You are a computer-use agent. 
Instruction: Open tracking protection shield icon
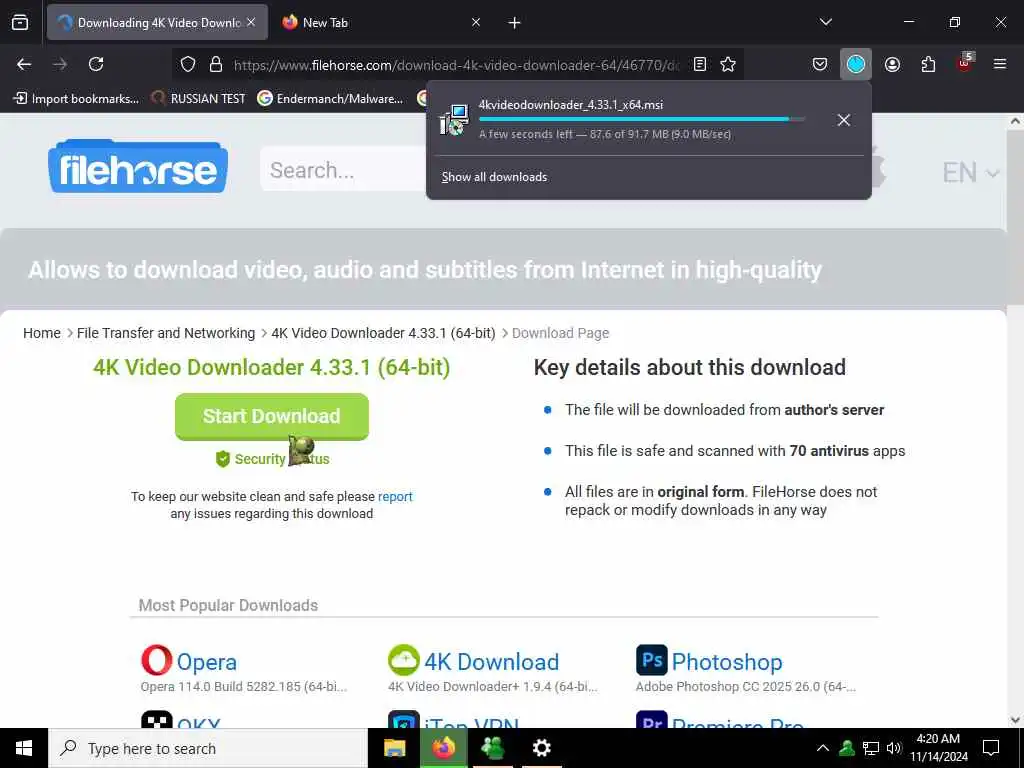click(188, 64)
